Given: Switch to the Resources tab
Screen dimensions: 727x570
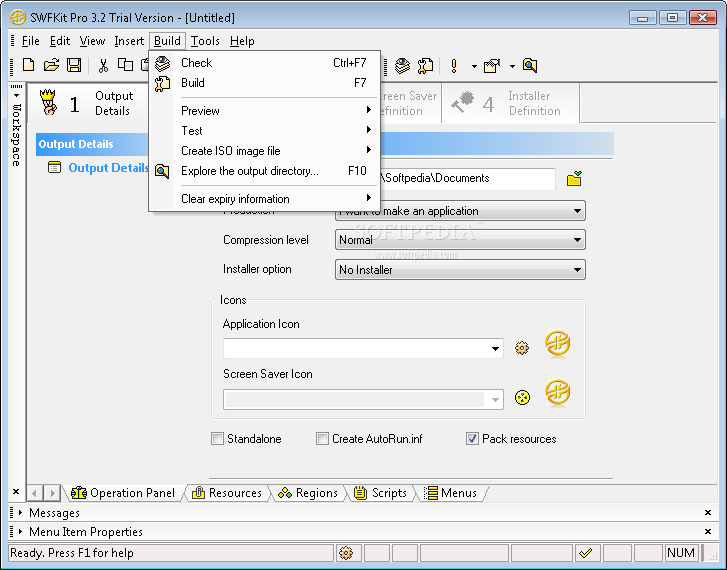Looking at the screenshot, I should tap(227, 493).
